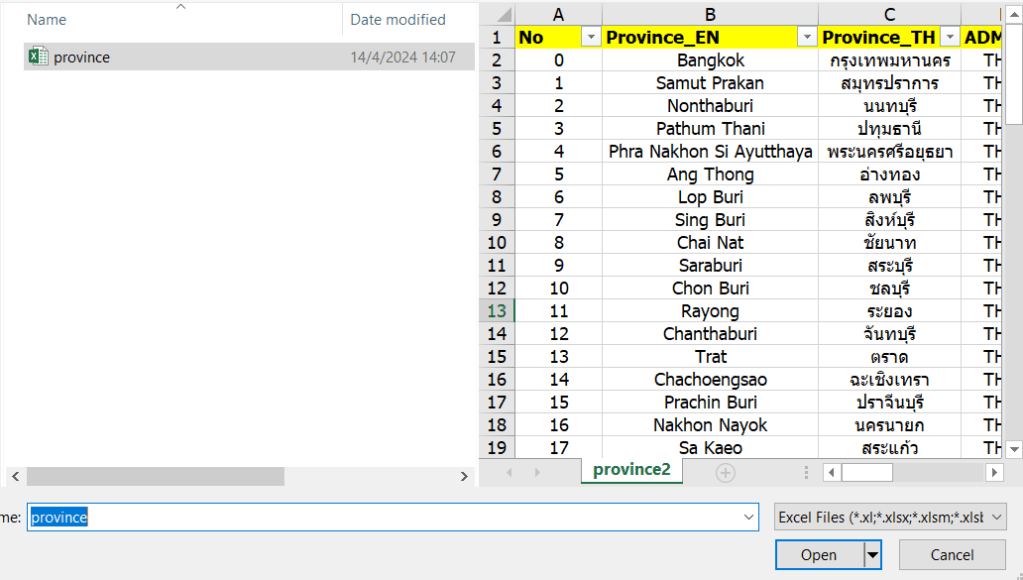Click the Cancel button

(951, 554)
